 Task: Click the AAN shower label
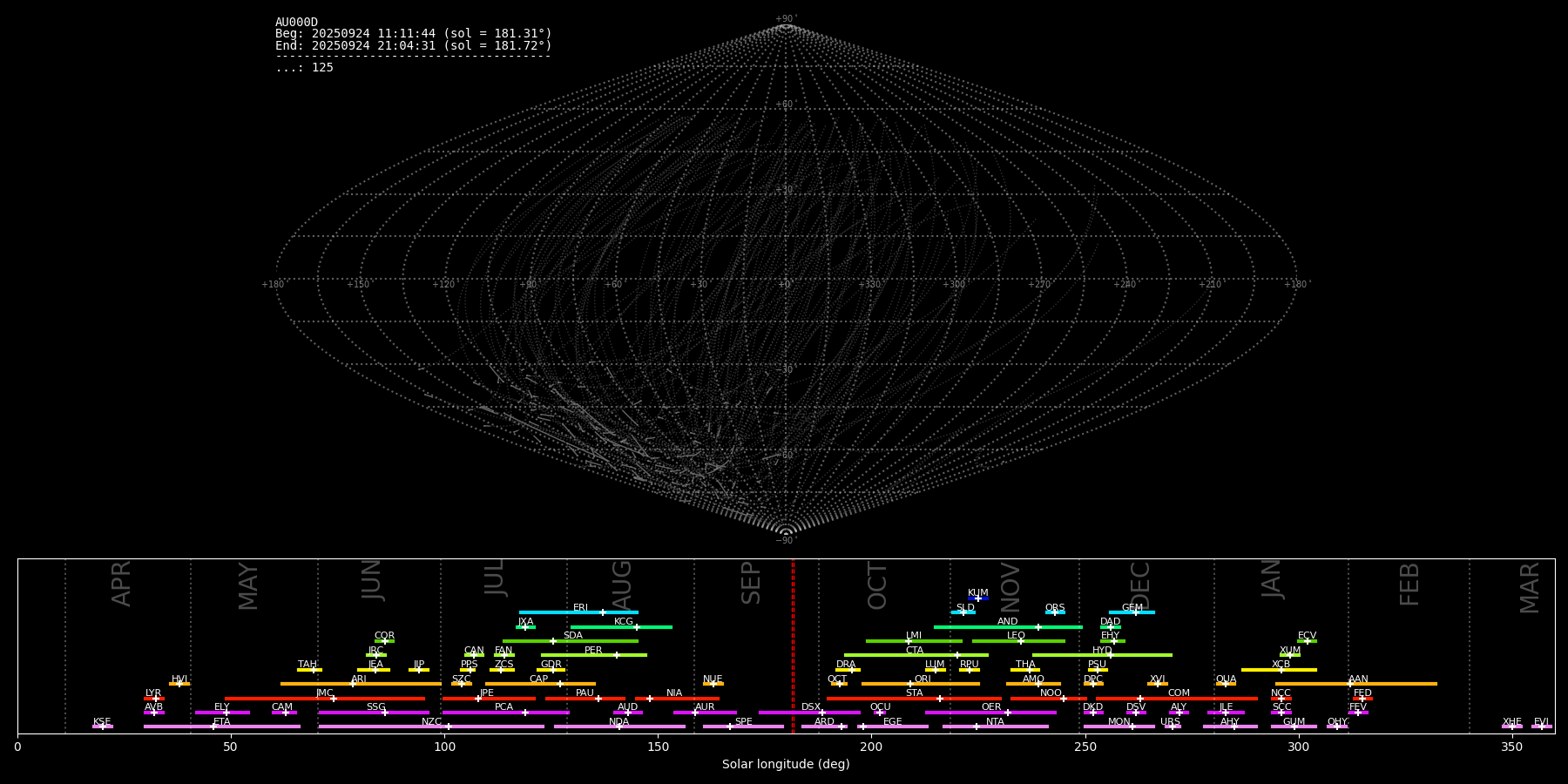pyautogui.click(x=1359, y=679)
